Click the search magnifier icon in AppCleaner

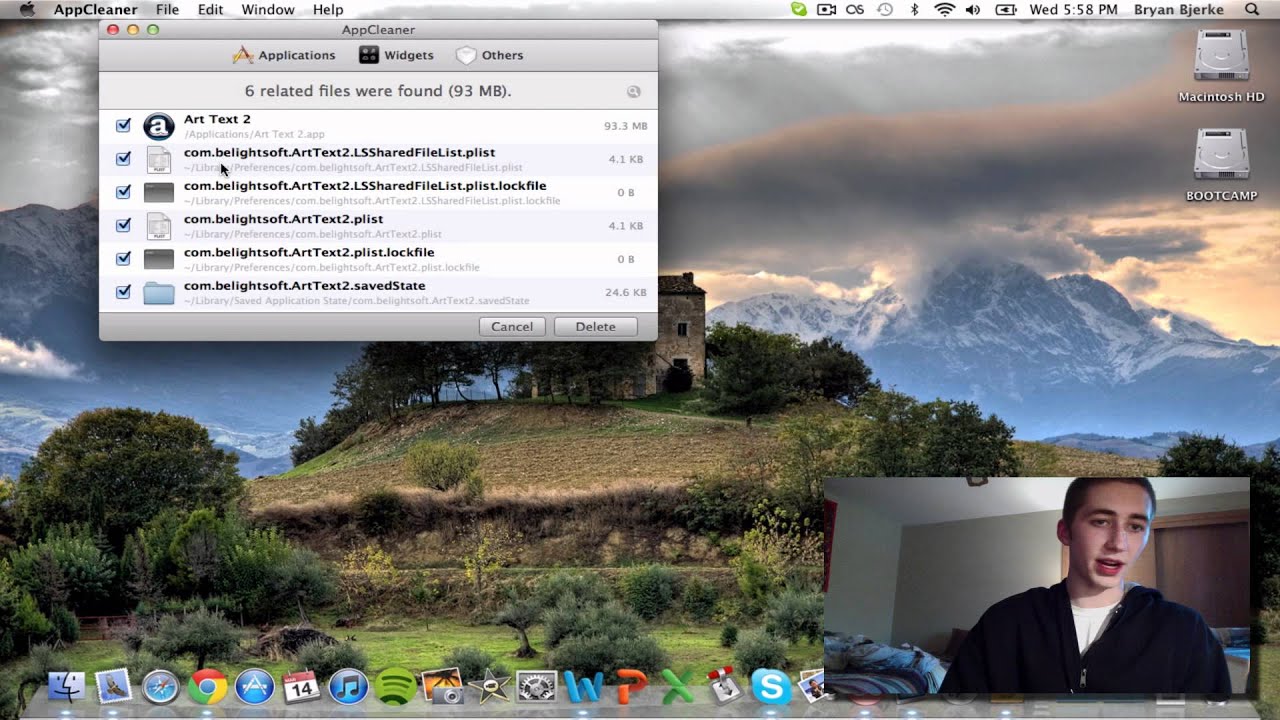pos(633,91)
